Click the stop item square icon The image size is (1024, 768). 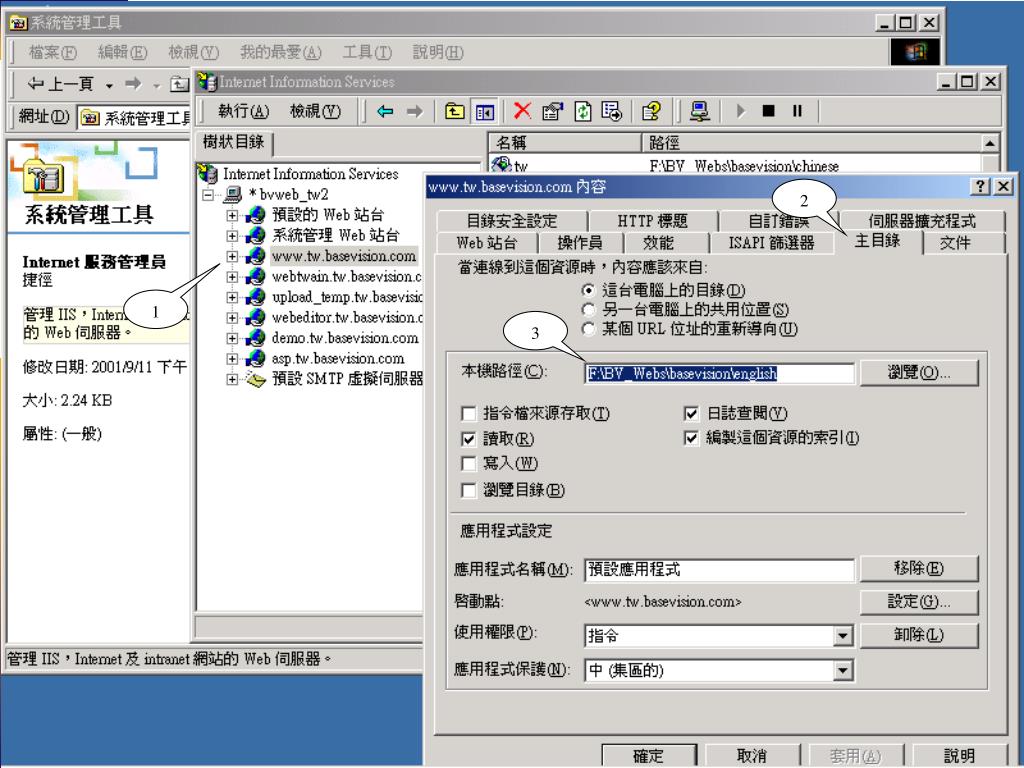click(769, 111)
